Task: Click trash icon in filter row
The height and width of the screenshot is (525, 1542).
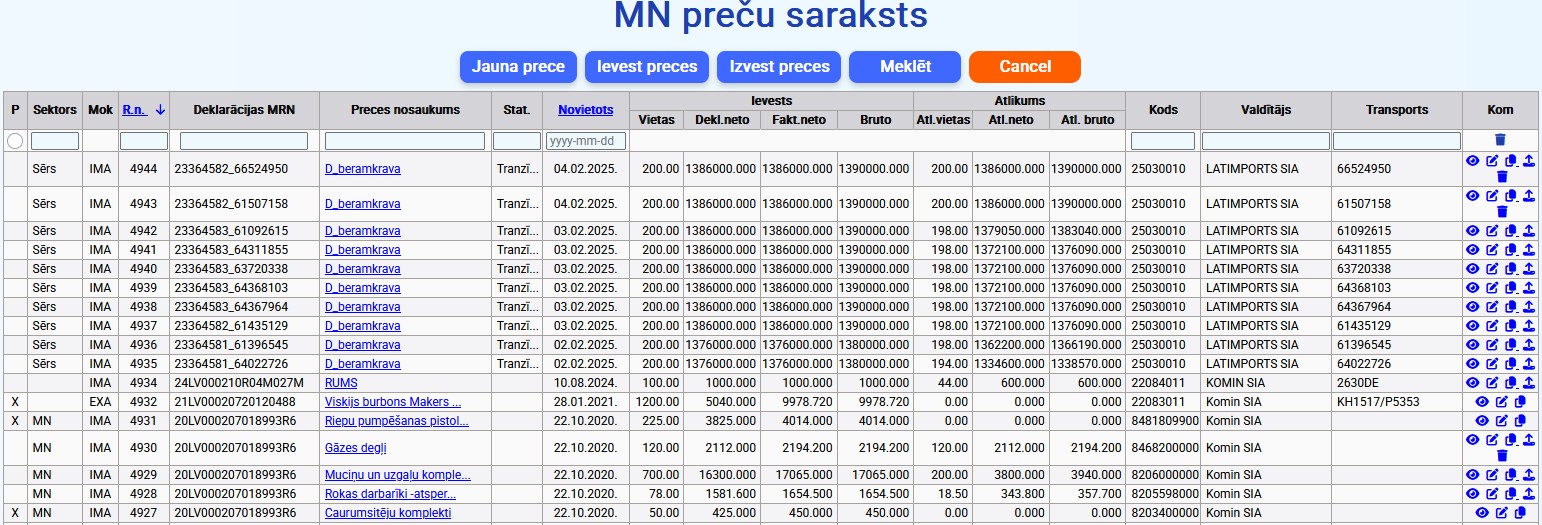Action: coord(1500,140)
